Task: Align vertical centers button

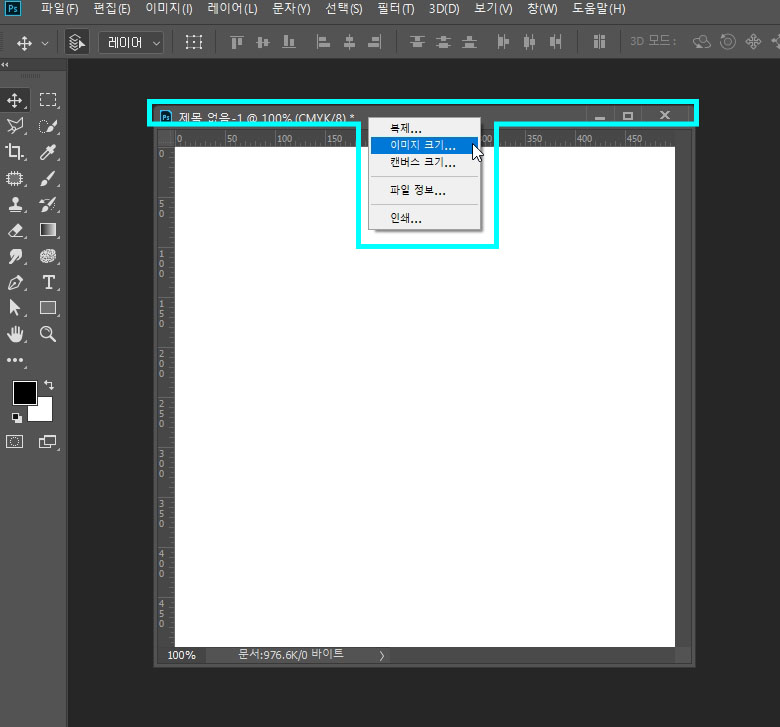Action: click(263, 42)
